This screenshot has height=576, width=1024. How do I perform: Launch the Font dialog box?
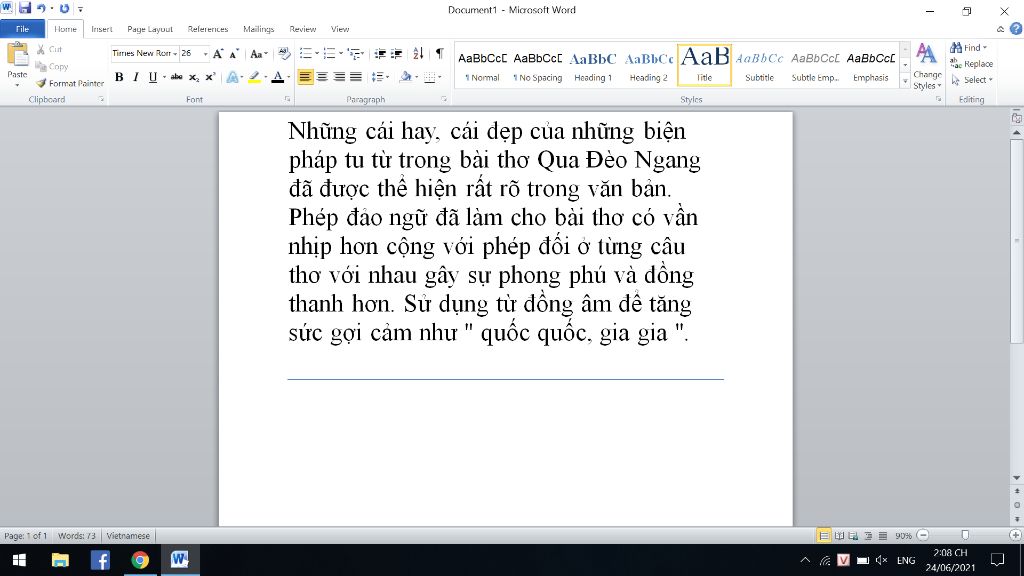pyautogui.click(x=287, y=99)
